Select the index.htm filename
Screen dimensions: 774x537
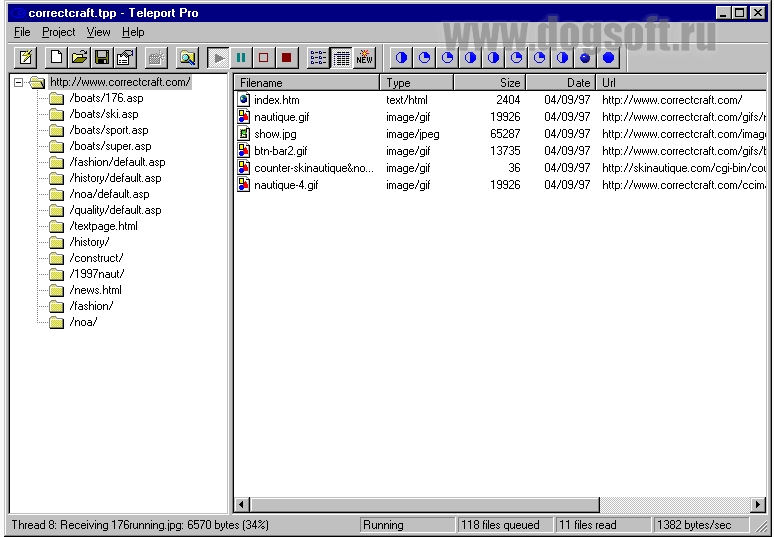pos(276,100)
